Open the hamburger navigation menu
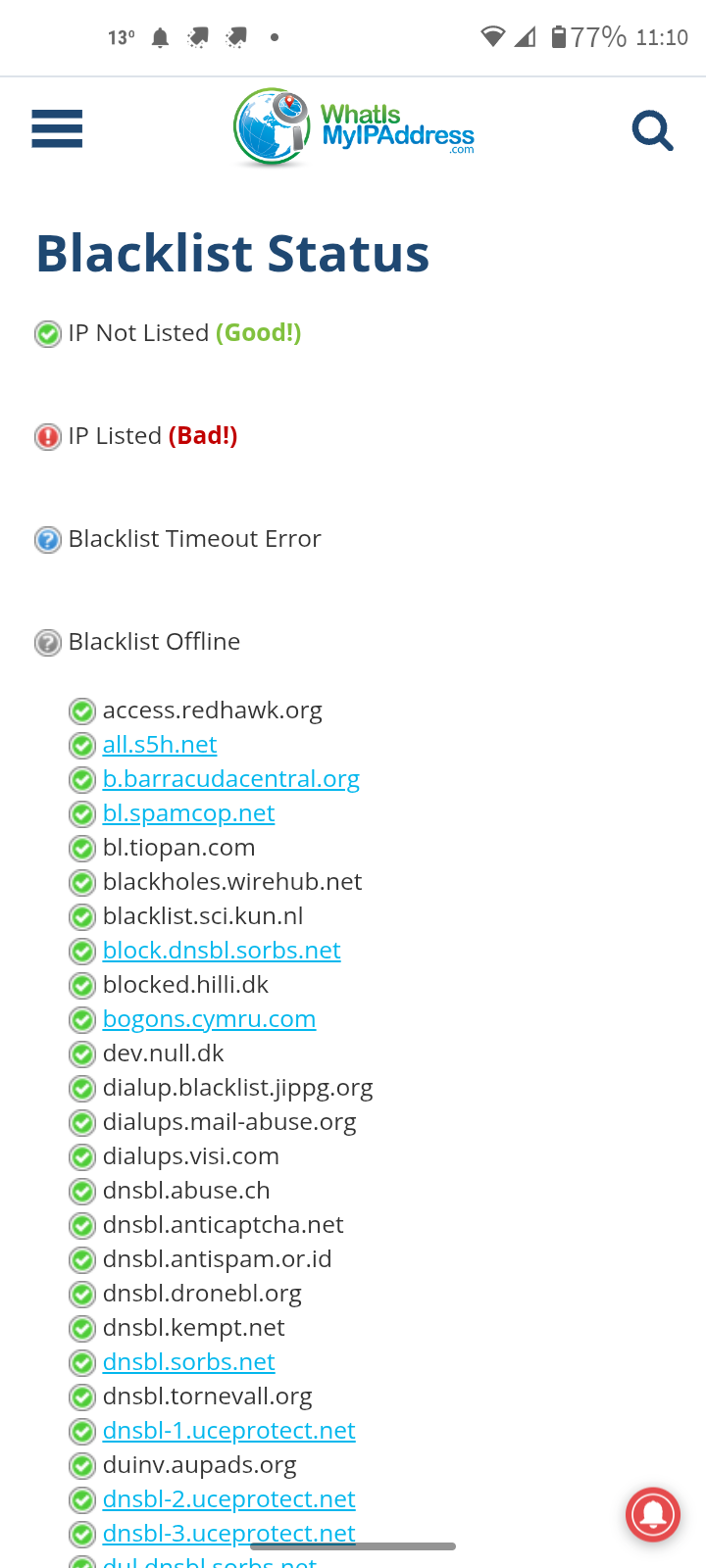706x1568 pixels. click(57, 129)
